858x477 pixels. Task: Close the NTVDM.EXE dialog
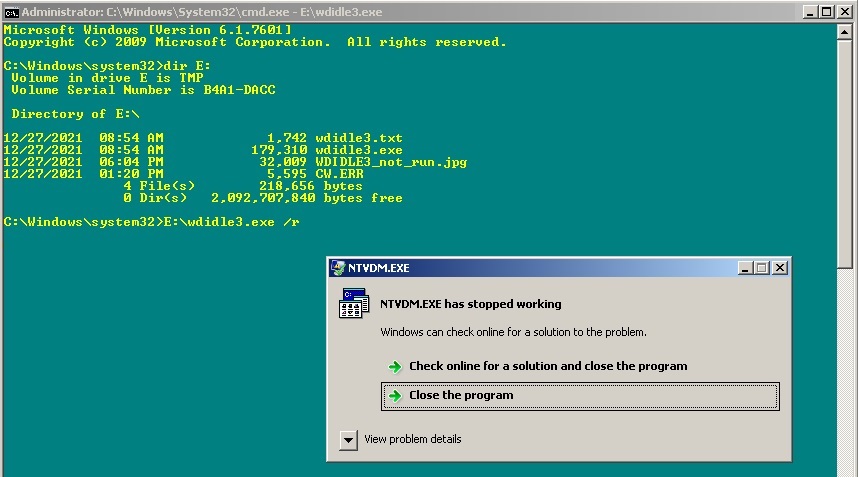coord(779,267)
